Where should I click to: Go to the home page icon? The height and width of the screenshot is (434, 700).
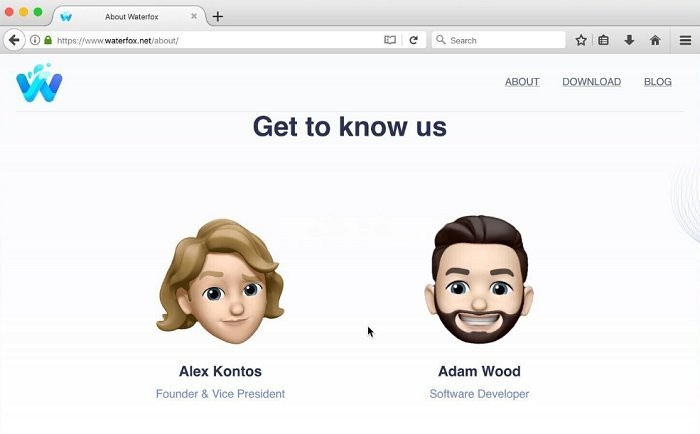point(655,40)
